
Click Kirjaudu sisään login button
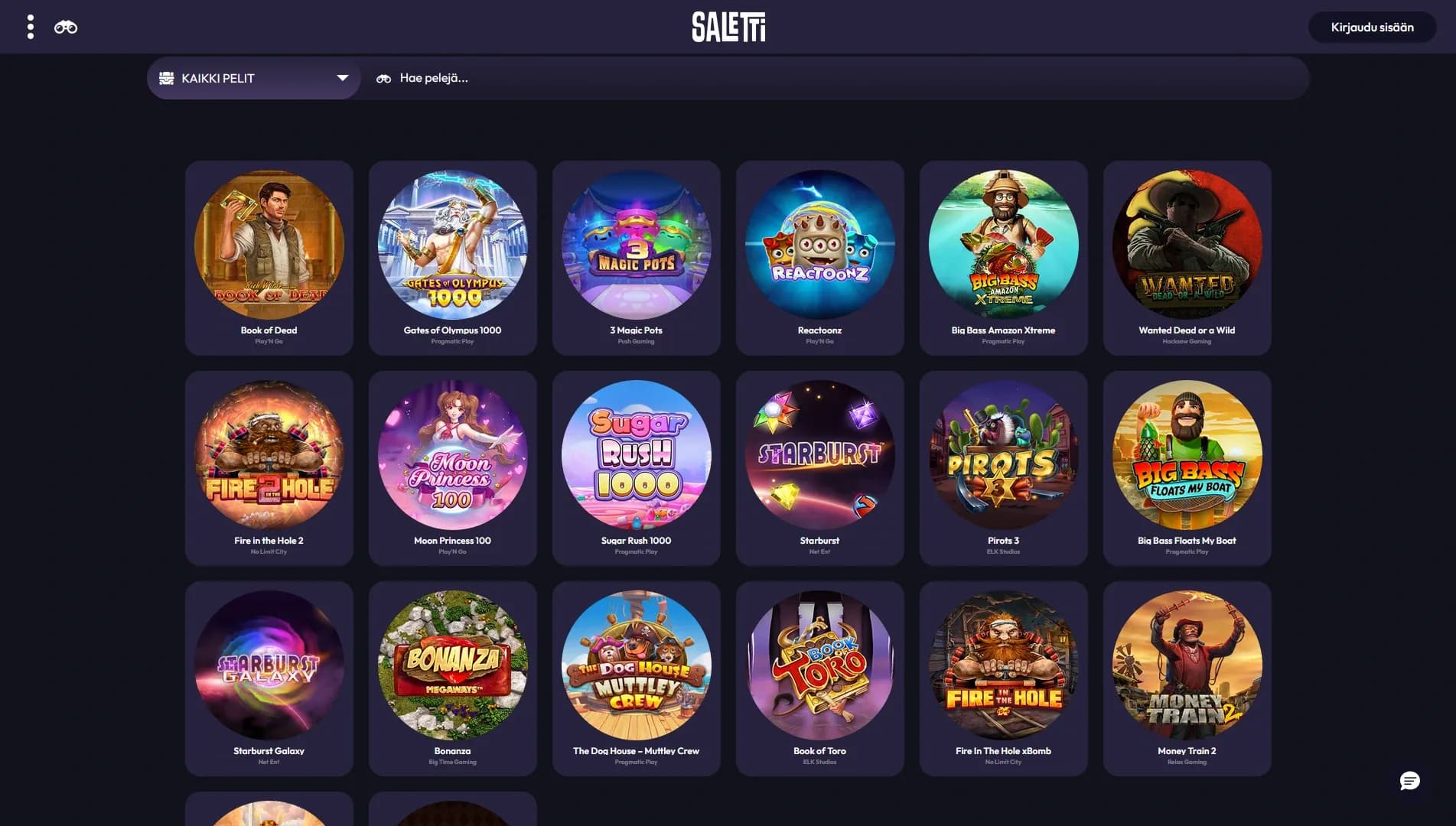1372,27
